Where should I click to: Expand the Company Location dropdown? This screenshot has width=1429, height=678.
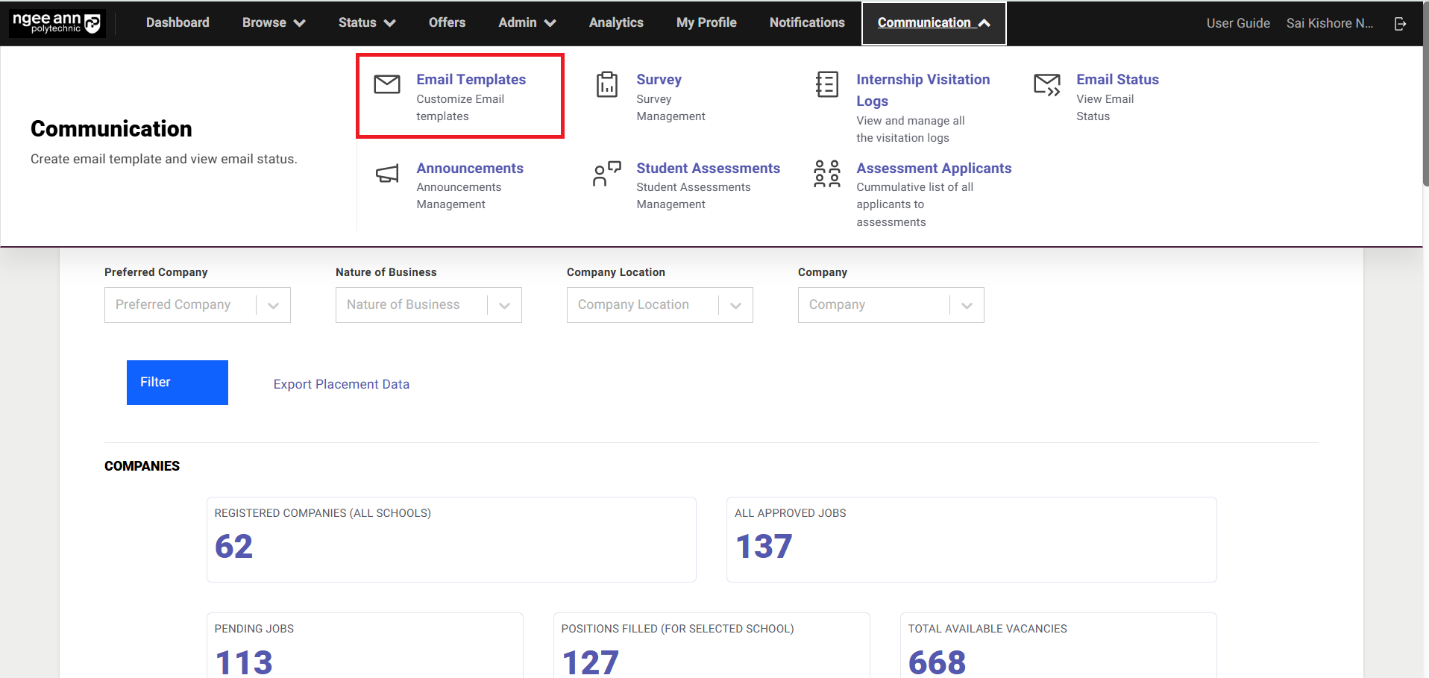coord(735,306)
